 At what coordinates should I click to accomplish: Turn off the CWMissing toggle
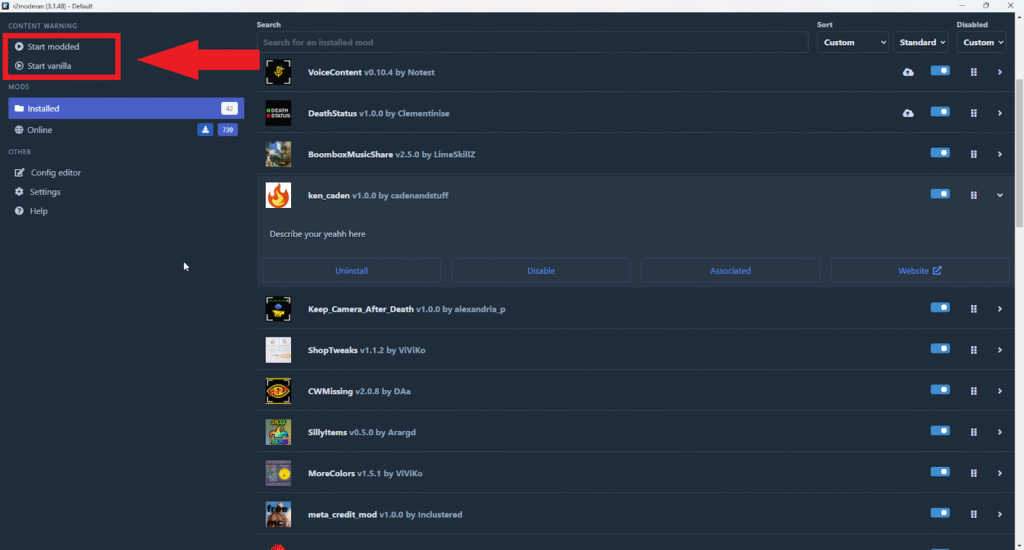tap(940, 390)
